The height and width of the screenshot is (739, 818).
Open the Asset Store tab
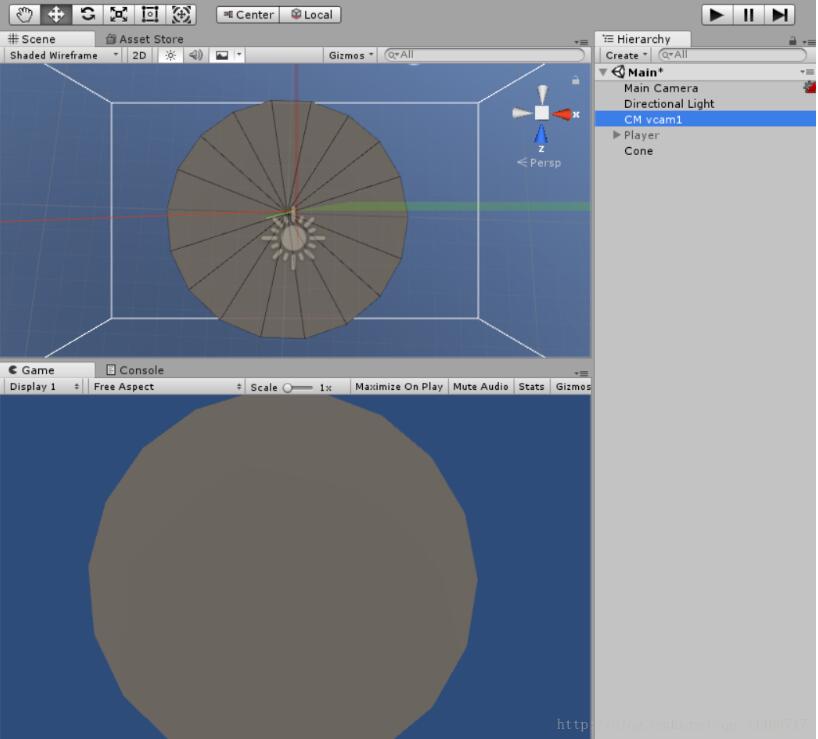145,39
